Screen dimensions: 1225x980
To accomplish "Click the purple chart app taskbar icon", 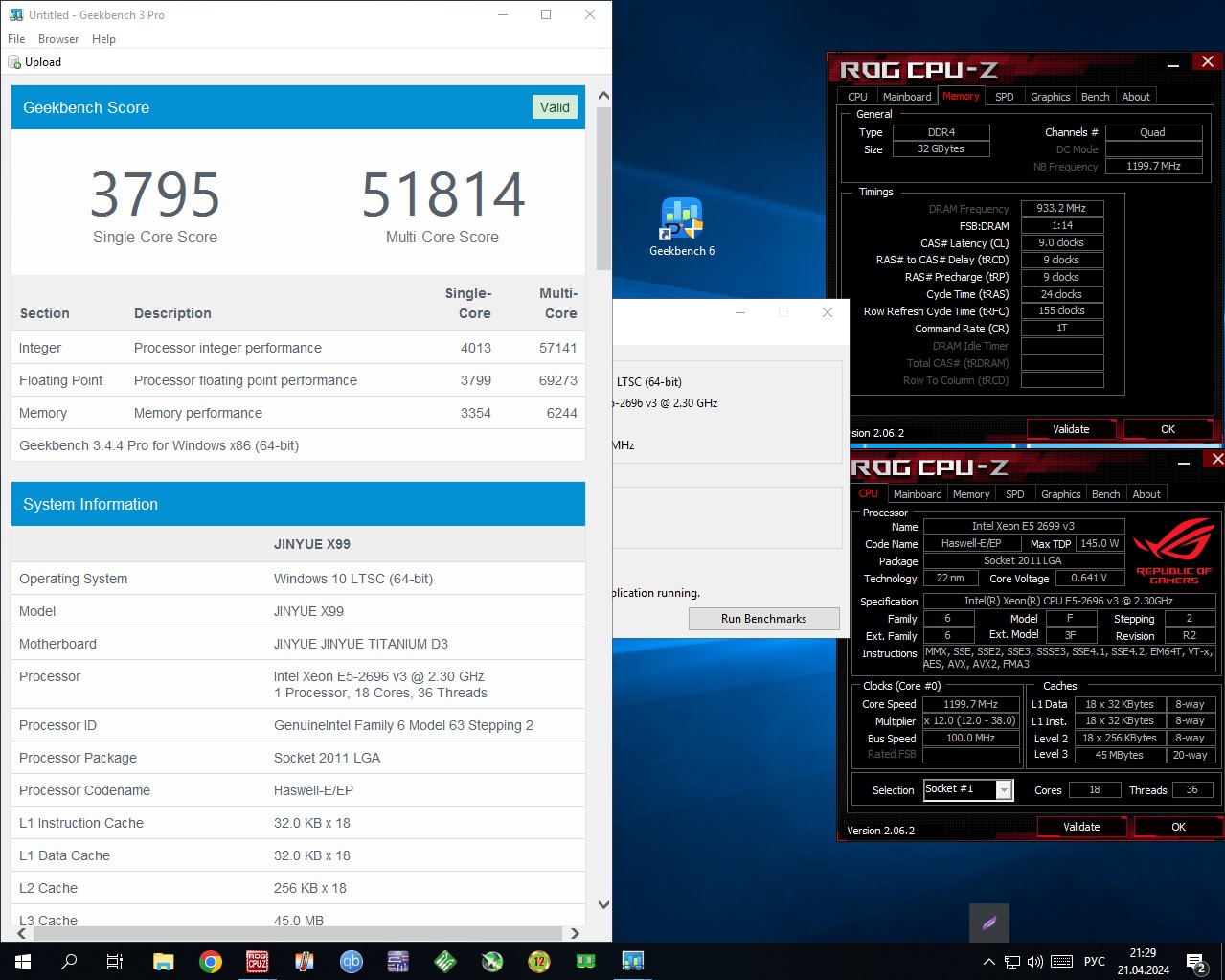I will 398,961.
